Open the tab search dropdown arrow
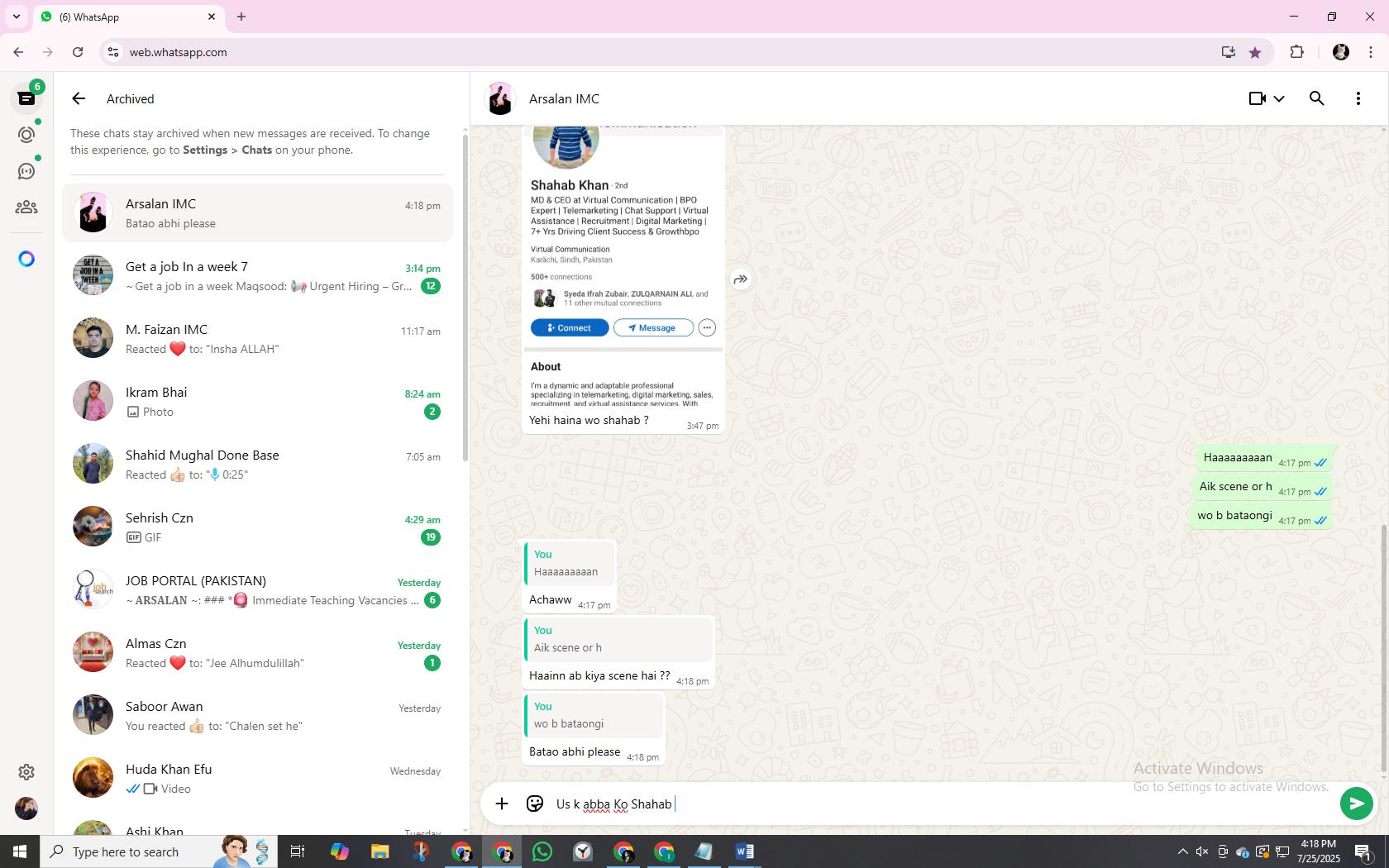The image size is (1389, 868). pyautogui.click(x=16, y=17)
